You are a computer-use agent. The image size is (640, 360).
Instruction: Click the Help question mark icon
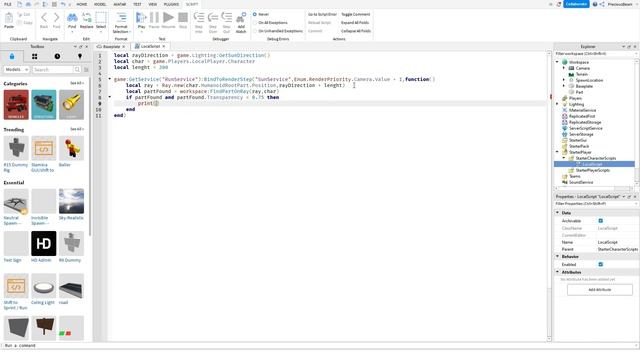tap(595, 4)
